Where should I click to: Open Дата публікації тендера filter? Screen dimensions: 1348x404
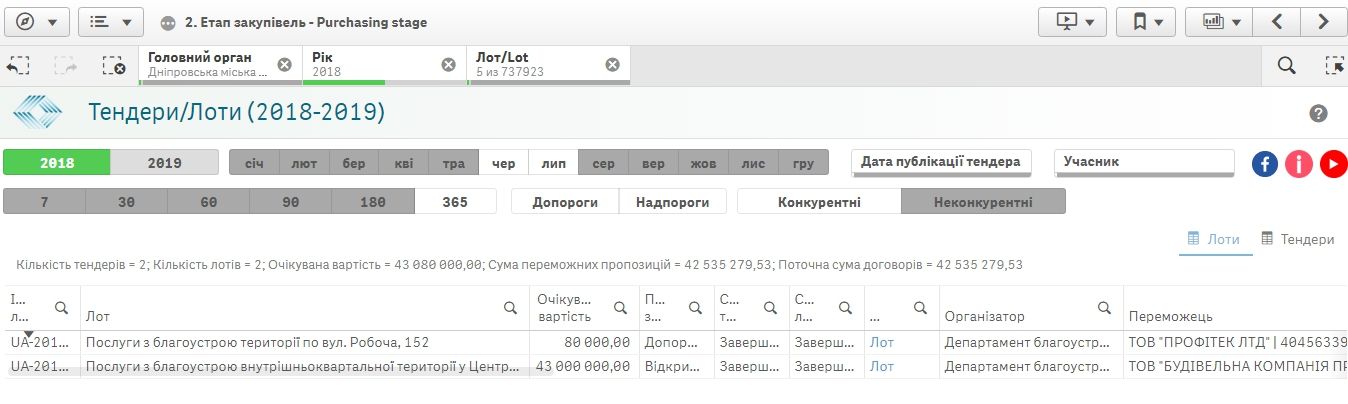click(941, 162)
